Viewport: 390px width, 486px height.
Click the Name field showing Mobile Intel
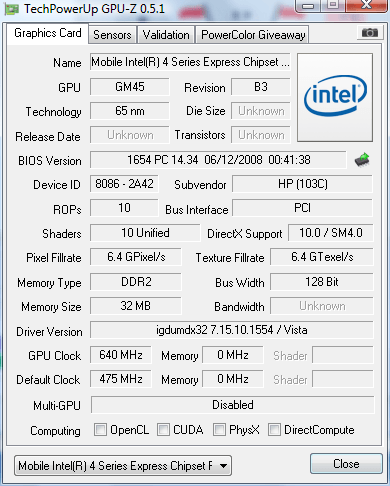click(190, 62)
